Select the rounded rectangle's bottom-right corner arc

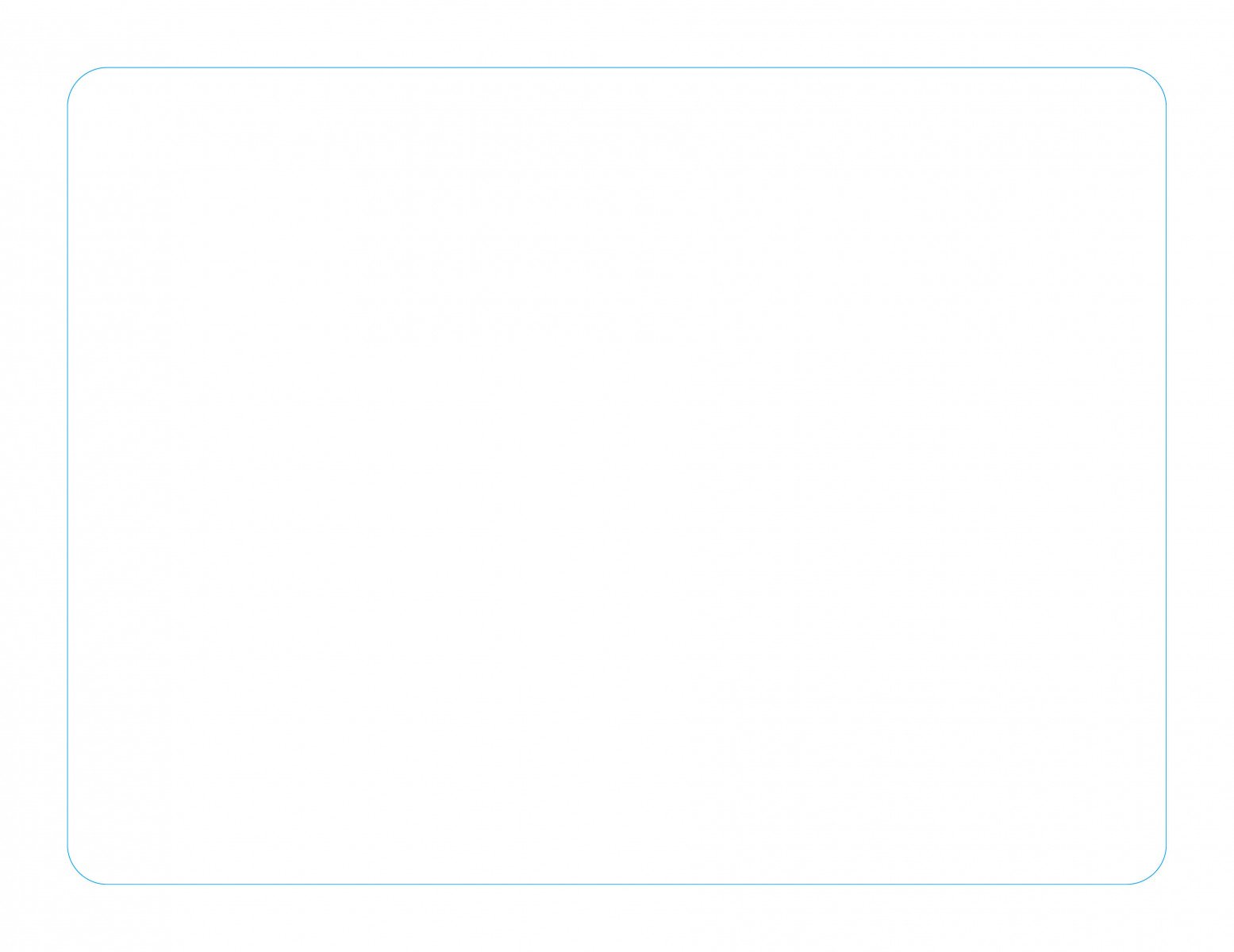1155,873
